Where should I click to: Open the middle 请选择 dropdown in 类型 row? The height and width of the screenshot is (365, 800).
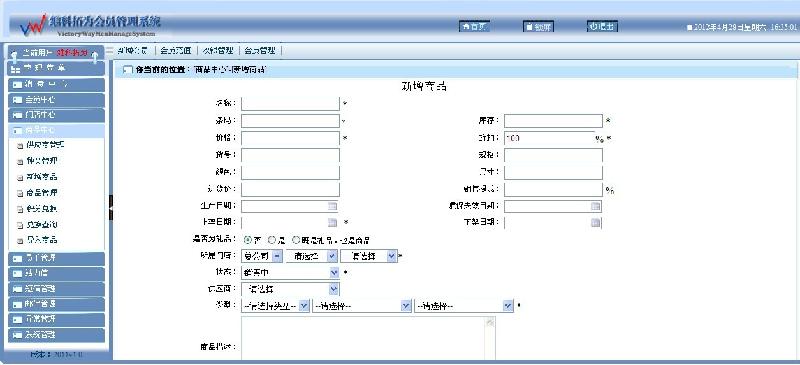(x=362, y=306)
